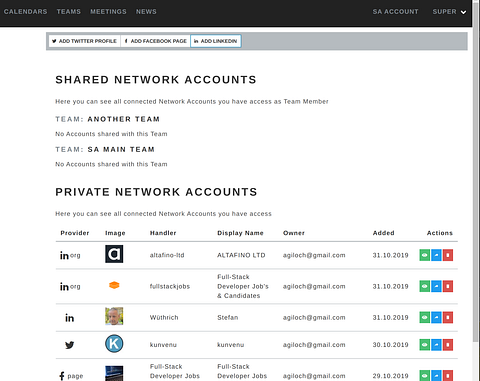Click the Add LinkedIn button
This screenshot has width=480, height=381.
click(216, 41)
